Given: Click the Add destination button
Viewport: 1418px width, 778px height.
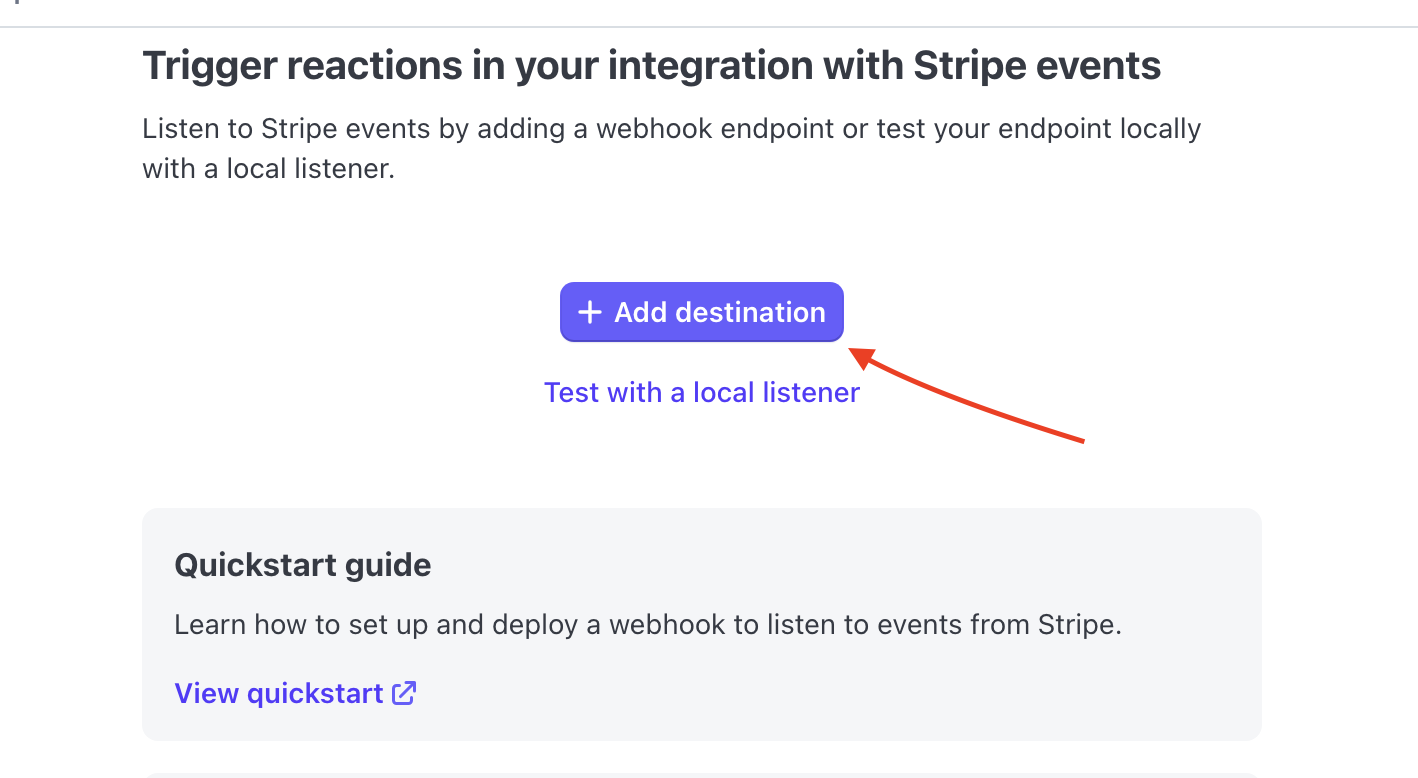Looking at the screenshot, I should click(x=702, y=312).
